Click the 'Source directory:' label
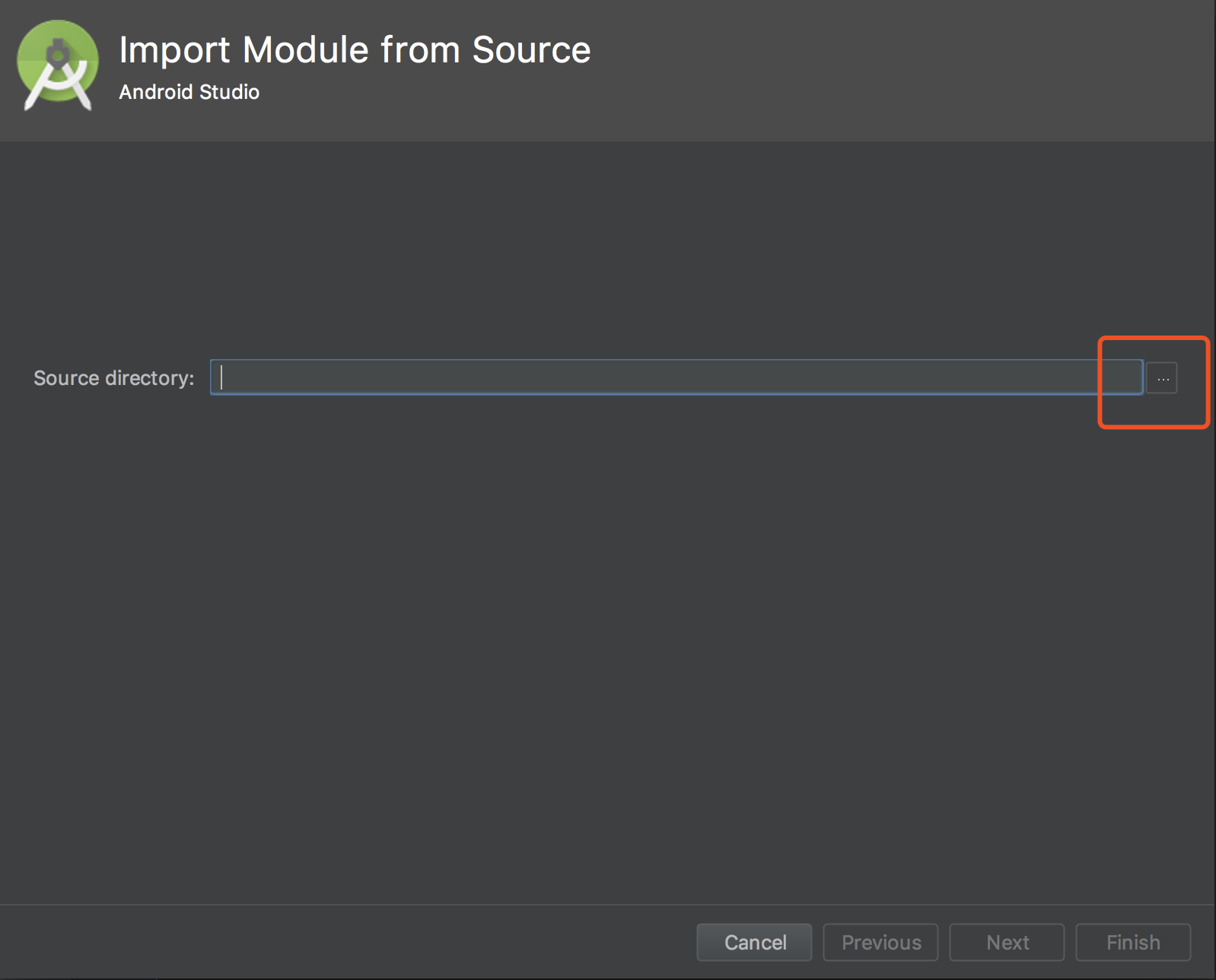This screenshot has width=1216, height=980. [x=113, y=378]
